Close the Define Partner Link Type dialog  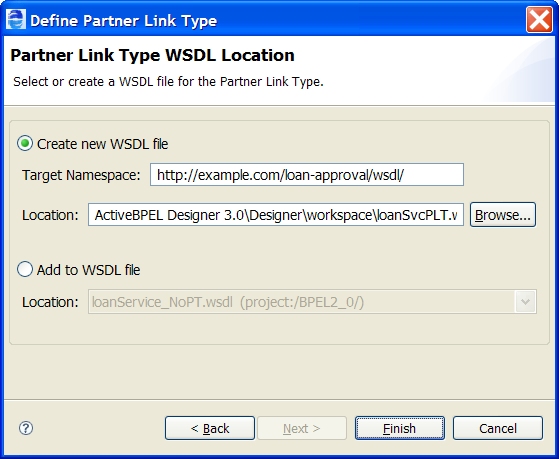pos(539,20)
